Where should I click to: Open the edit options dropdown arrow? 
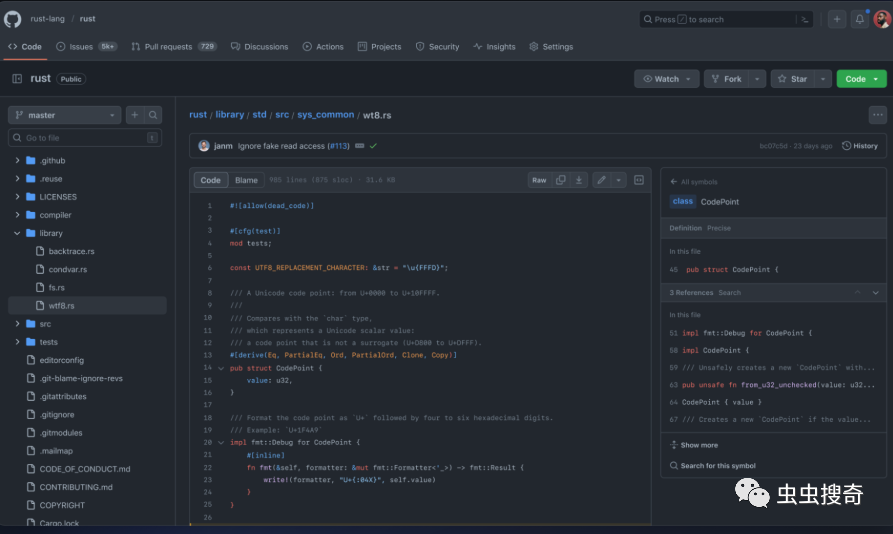(x=618, y=180)
